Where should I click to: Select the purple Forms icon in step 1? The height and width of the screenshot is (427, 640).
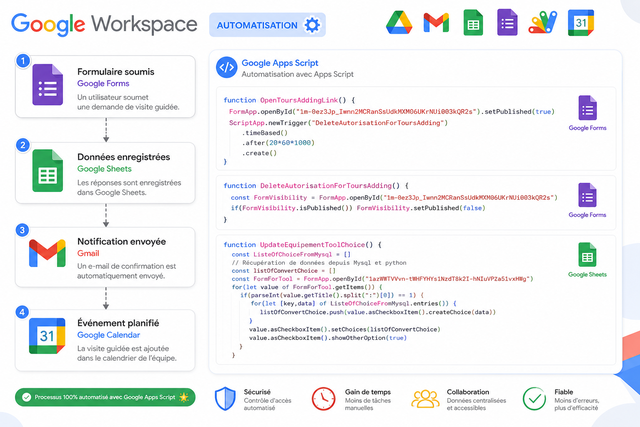(x=48, y=85)
